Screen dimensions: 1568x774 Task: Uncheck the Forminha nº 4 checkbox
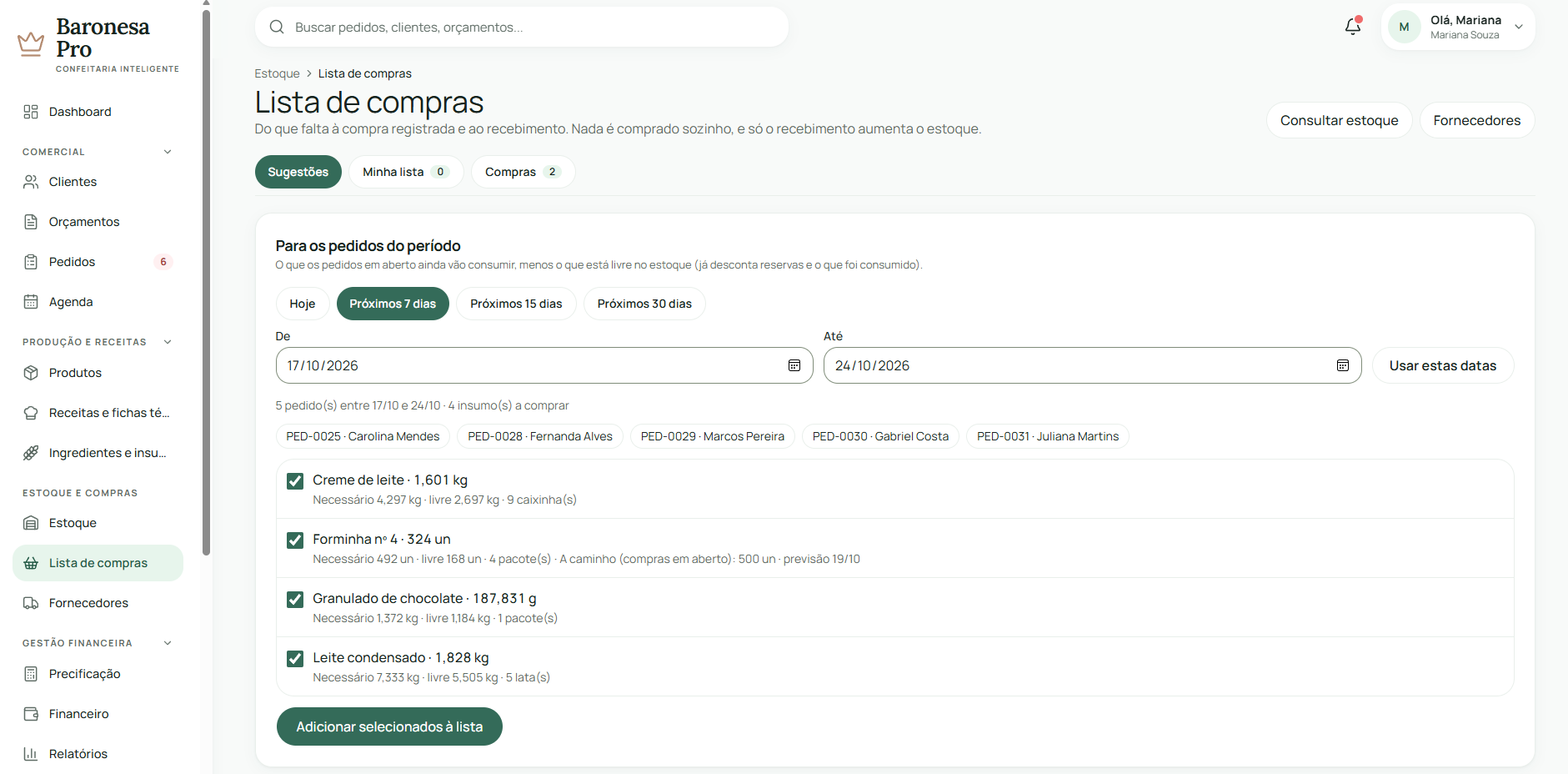pyautogui.click(x=295, y=540)
